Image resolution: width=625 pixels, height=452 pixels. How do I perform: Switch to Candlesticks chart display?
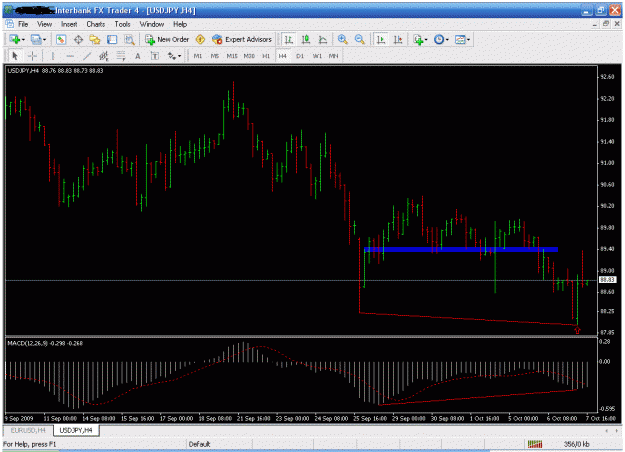pyautogui.click(x=306, y=39)
